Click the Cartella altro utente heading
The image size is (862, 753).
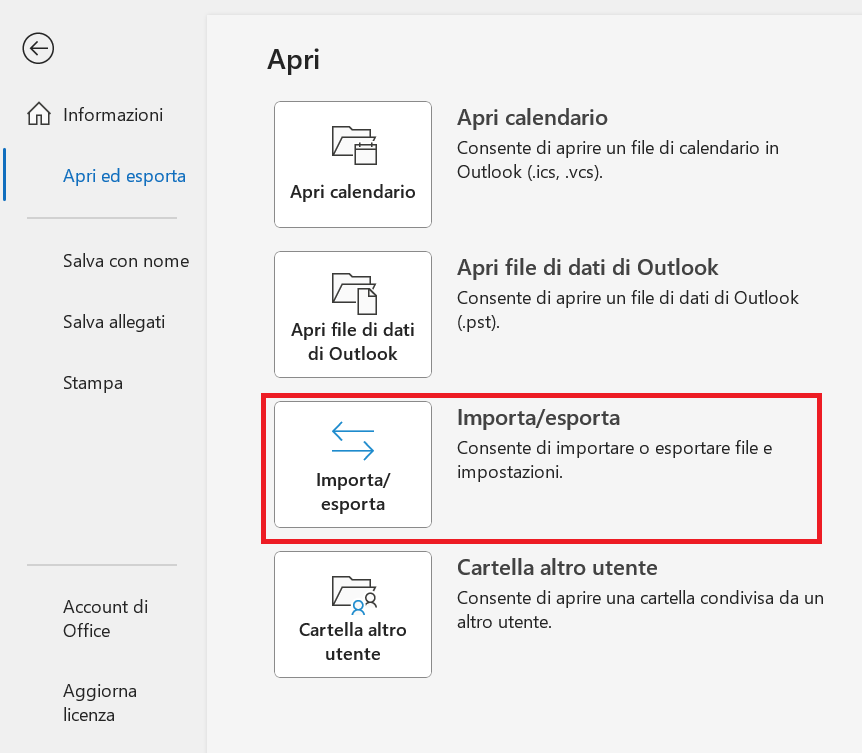click(x=557, y=568)
